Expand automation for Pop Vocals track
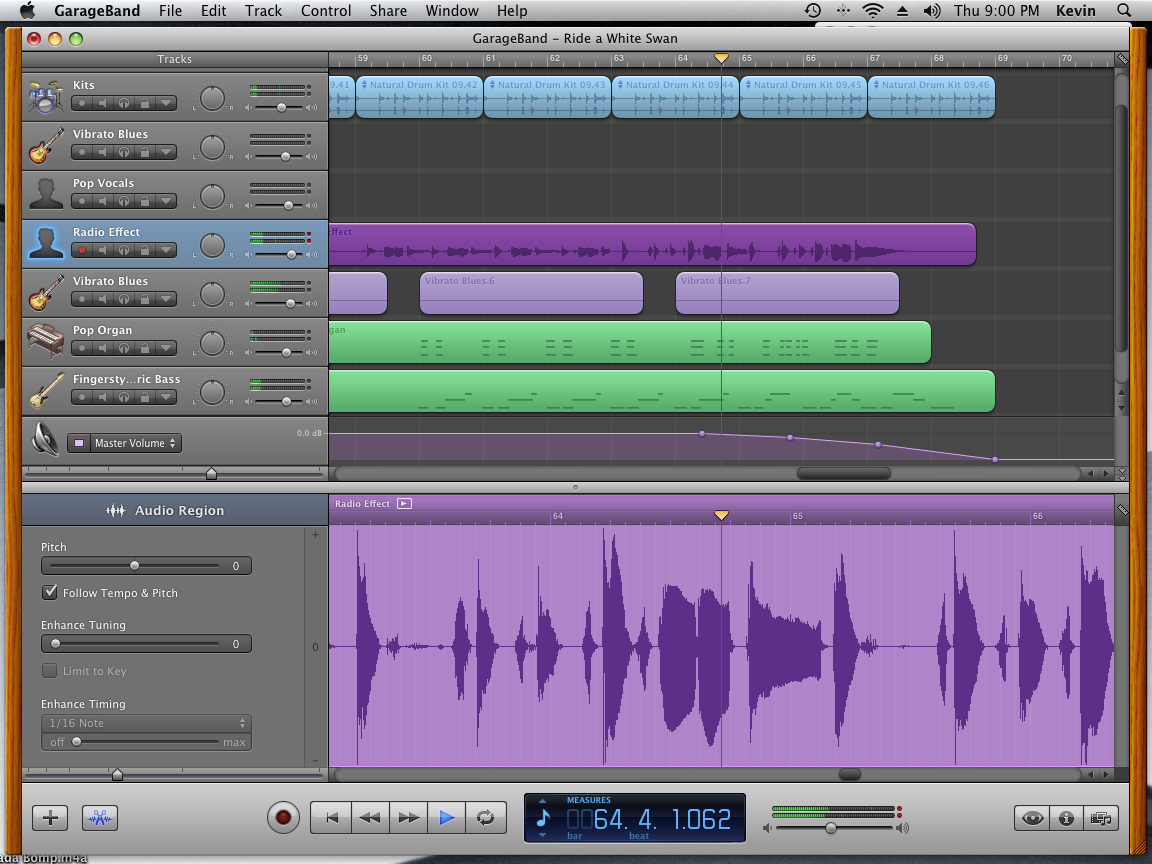 [x=166, y=201]
